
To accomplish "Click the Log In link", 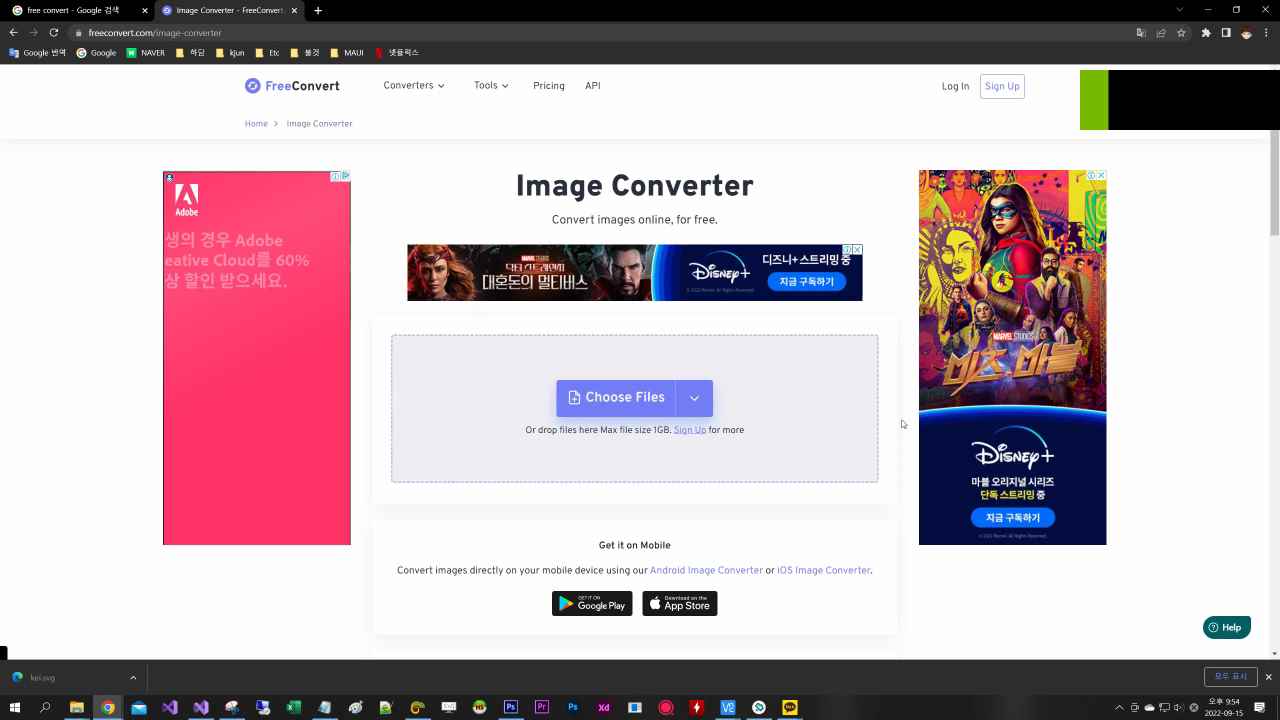I will pyautogui.click(x=955, y=86).
